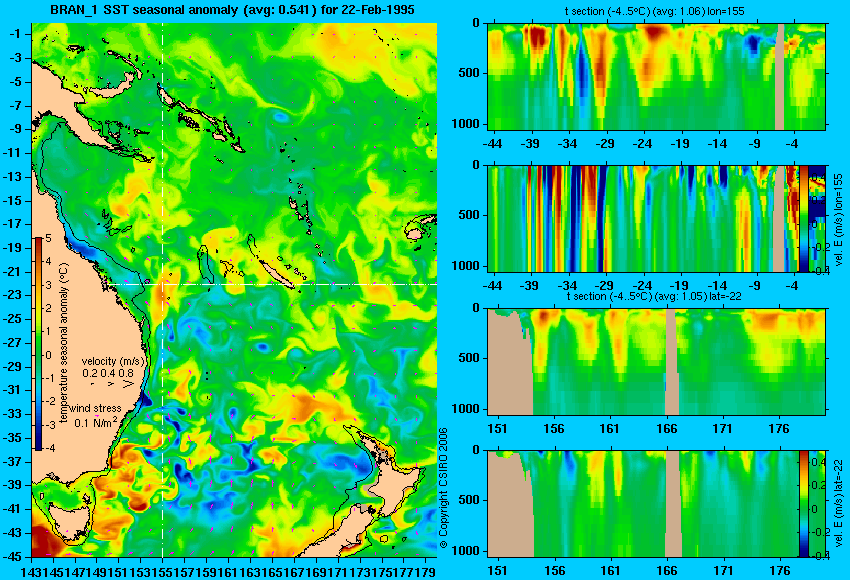The image size is (850, 580).
Task: Click the lat=-22 velocity E colorbar
Action: pyautogui.click(x=803, y=504)
